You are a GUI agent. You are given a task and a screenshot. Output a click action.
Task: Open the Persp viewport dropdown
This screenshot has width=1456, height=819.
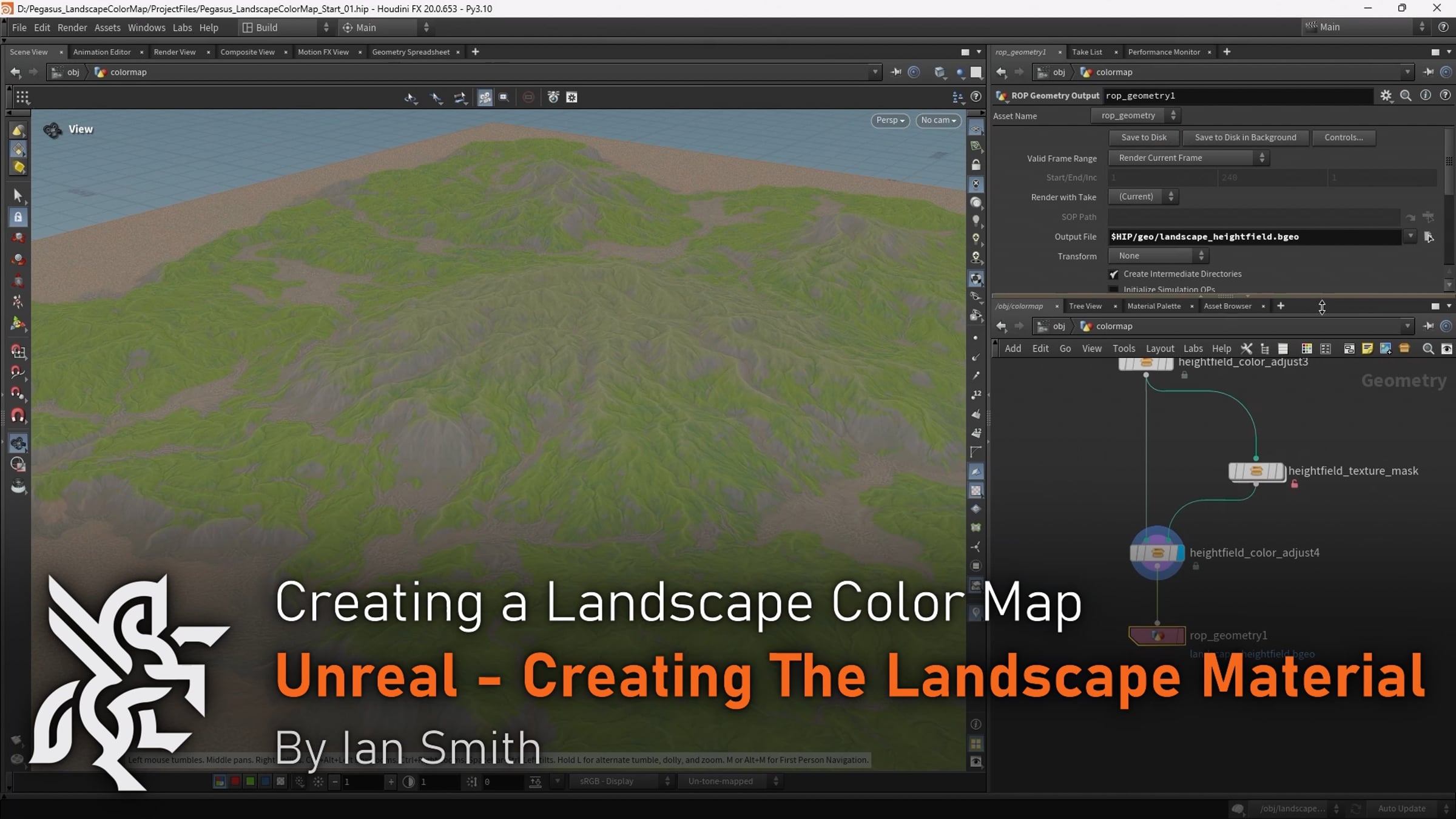point(890,120)
